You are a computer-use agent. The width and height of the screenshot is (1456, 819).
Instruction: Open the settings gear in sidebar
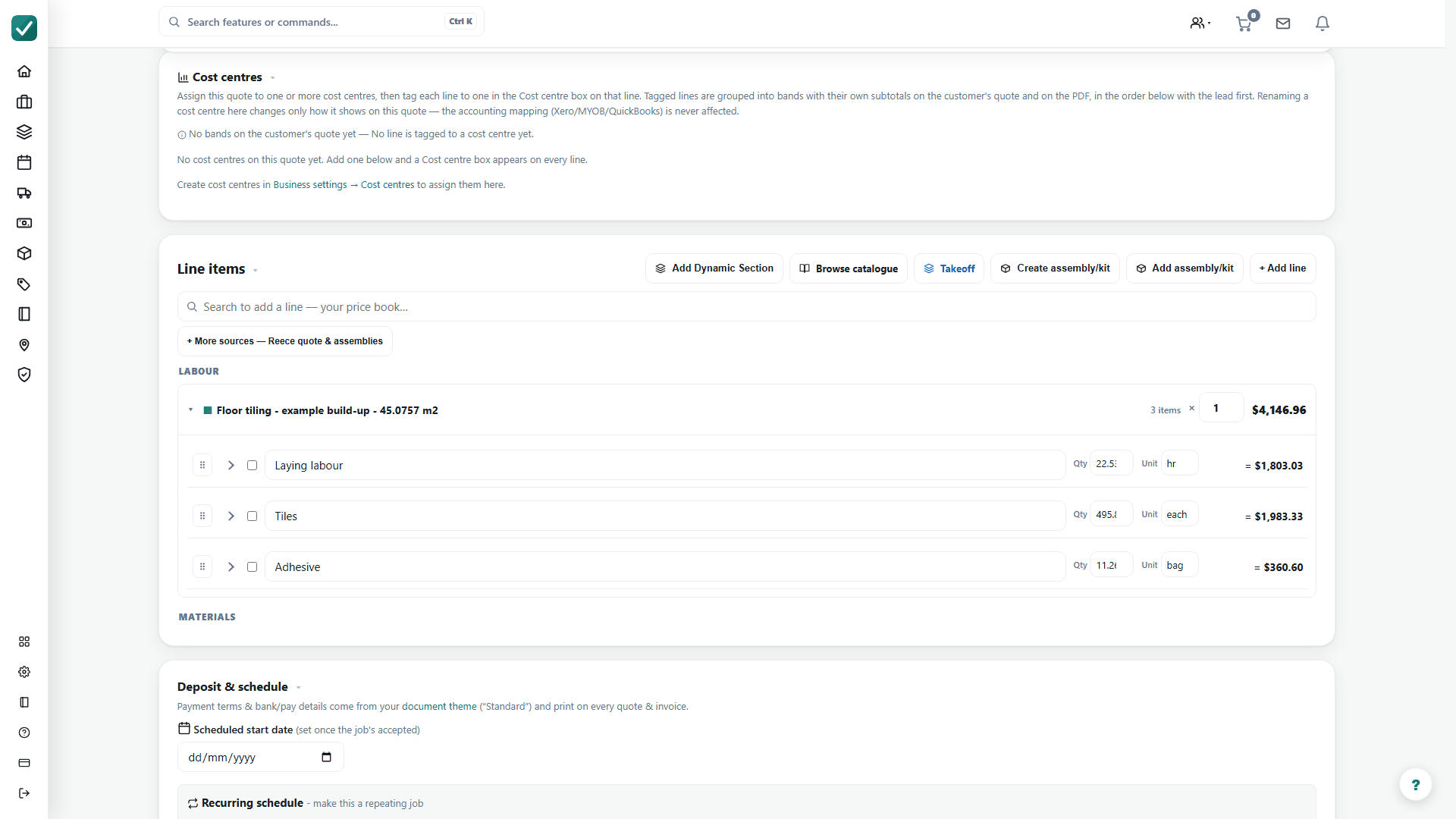tap(24, 672)
